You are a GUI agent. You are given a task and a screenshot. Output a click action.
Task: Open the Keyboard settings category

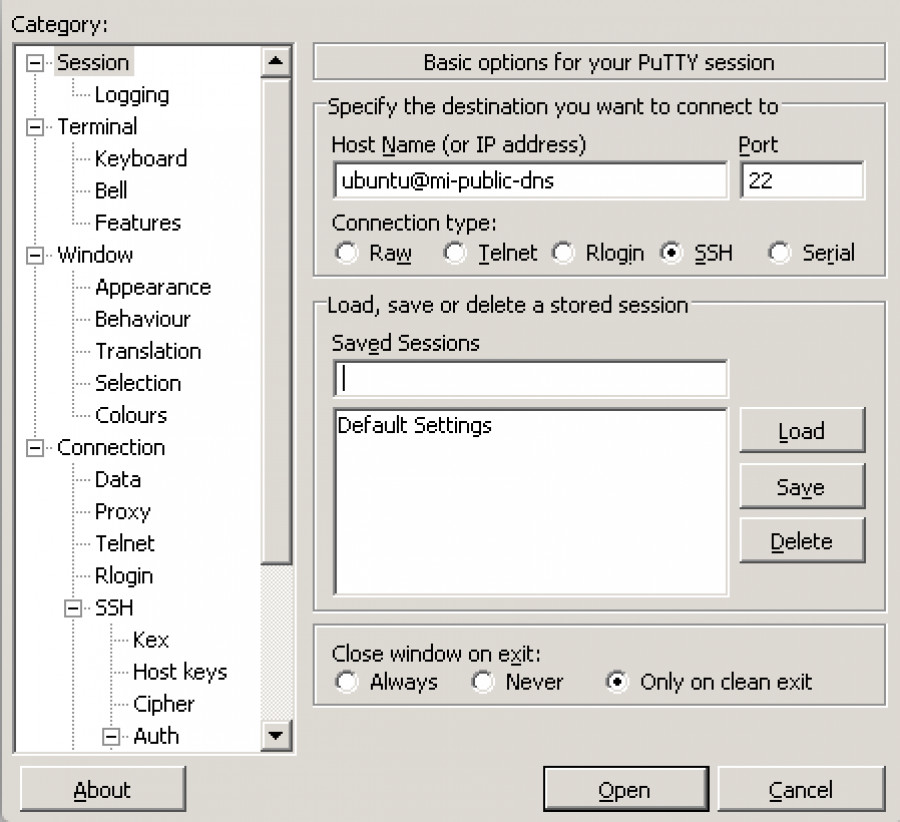(141, 158)
